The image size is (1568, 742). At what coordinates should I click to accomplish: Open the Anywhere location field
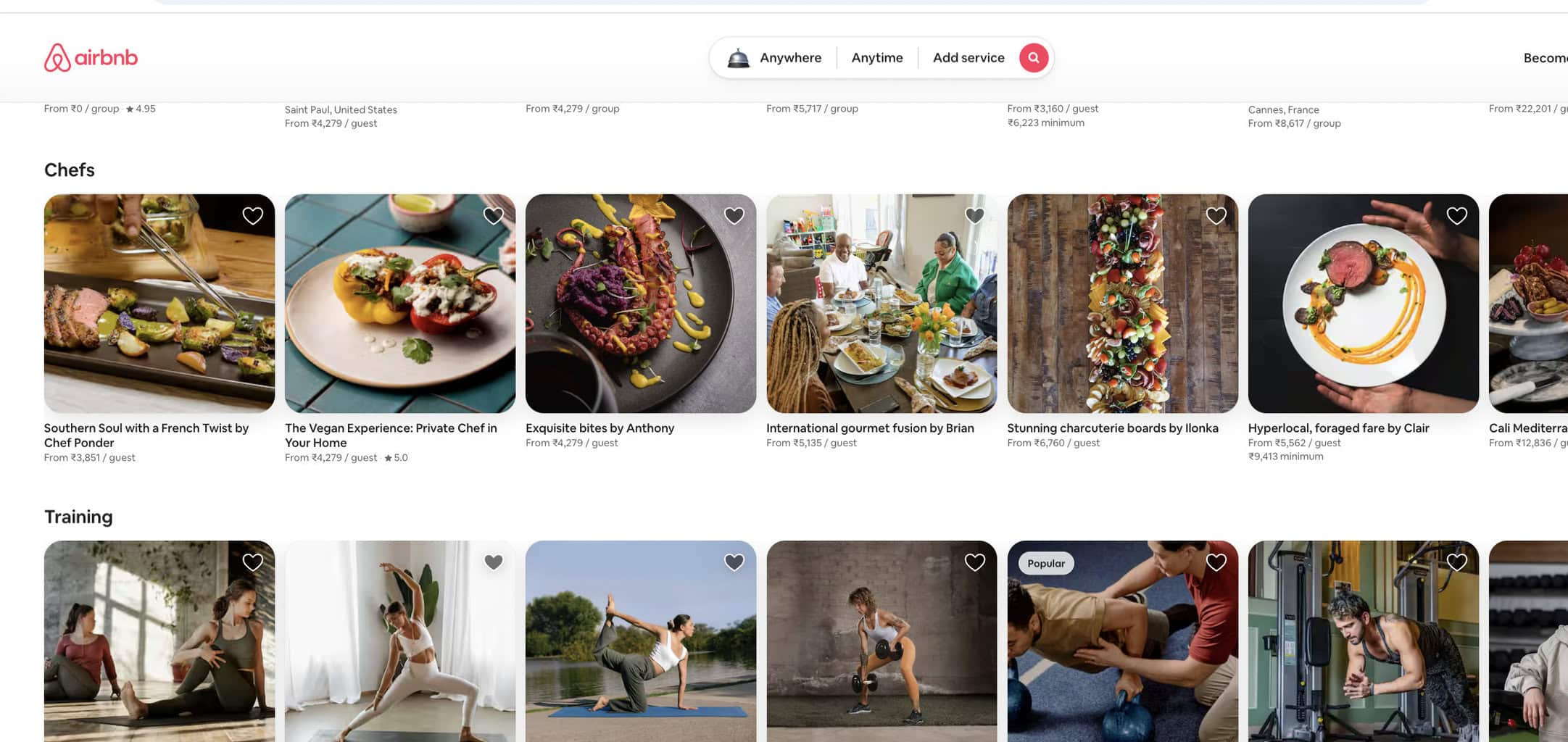tap(790, 58)
